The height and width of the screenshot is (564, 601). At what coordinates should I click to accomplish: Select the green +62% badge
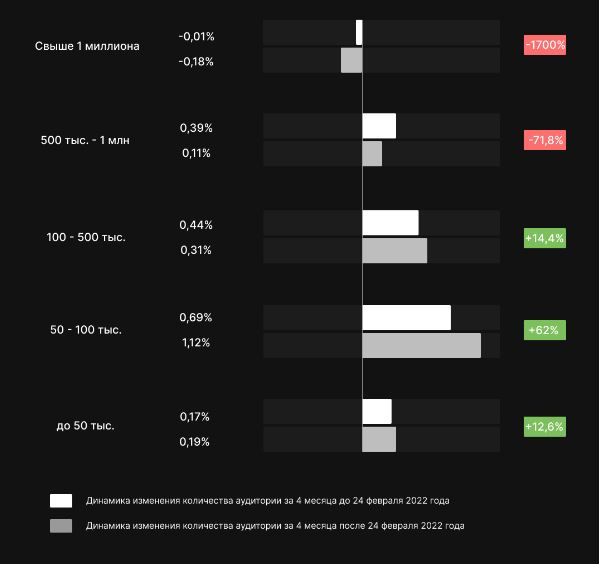click(x=545, y=330)
